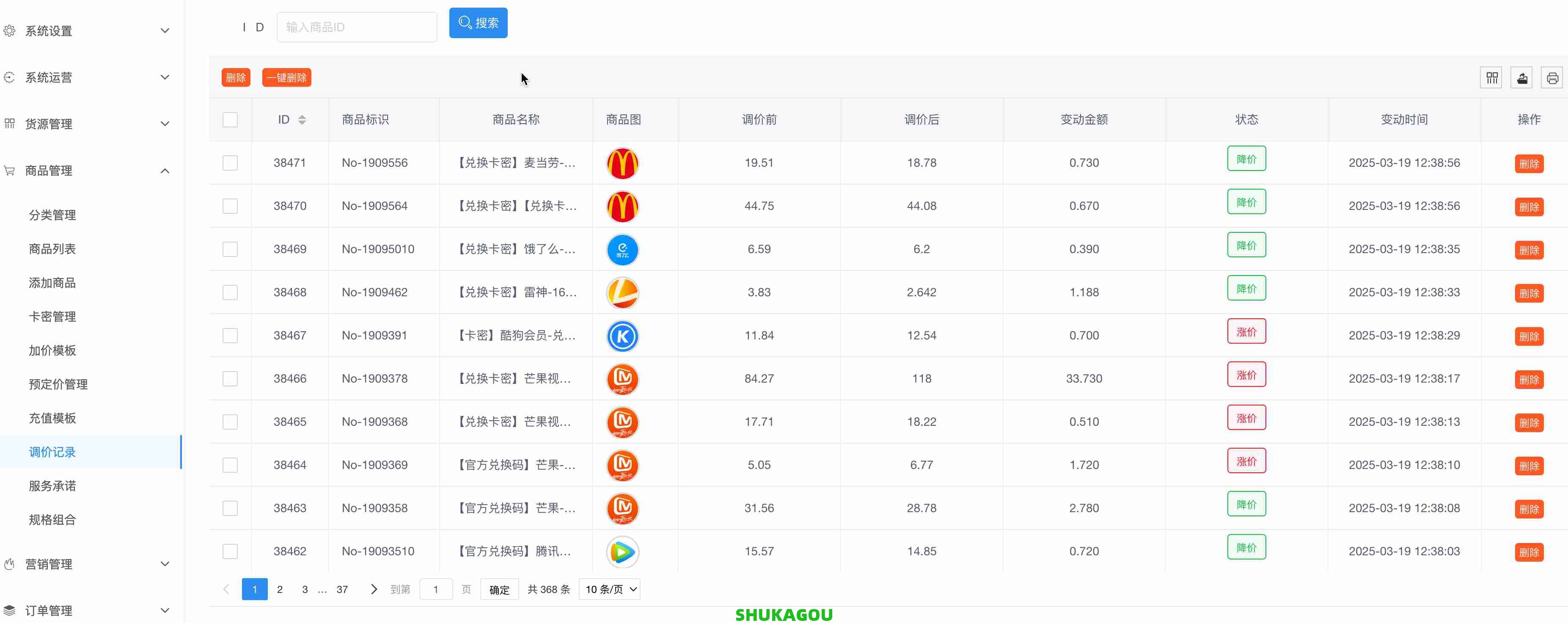Open 卡密管理 in the sidebar
The image size is (1568, 623).
(x=52, y=317)
